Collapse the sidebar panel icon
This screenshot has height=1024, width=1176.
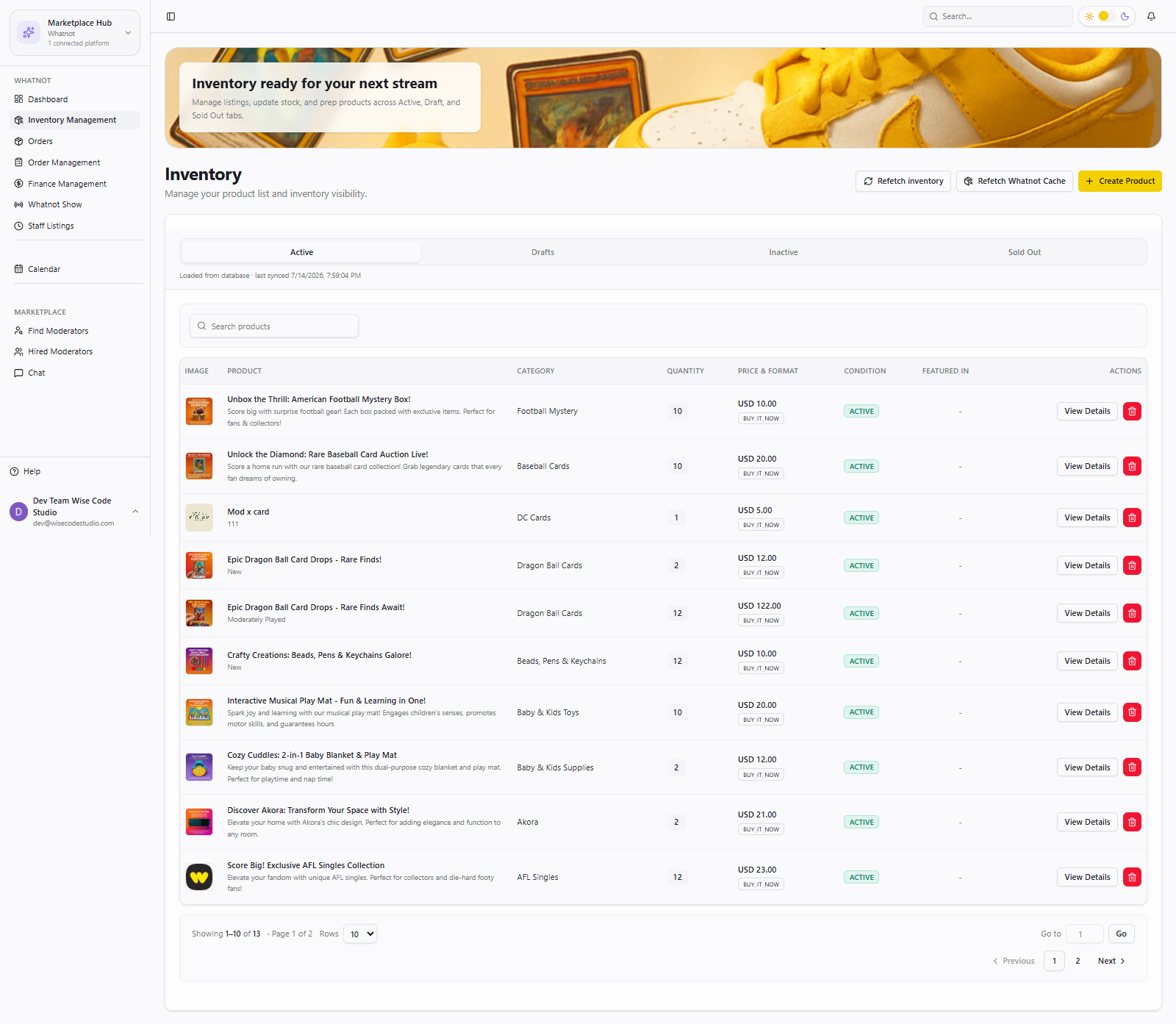click(171, 16)
